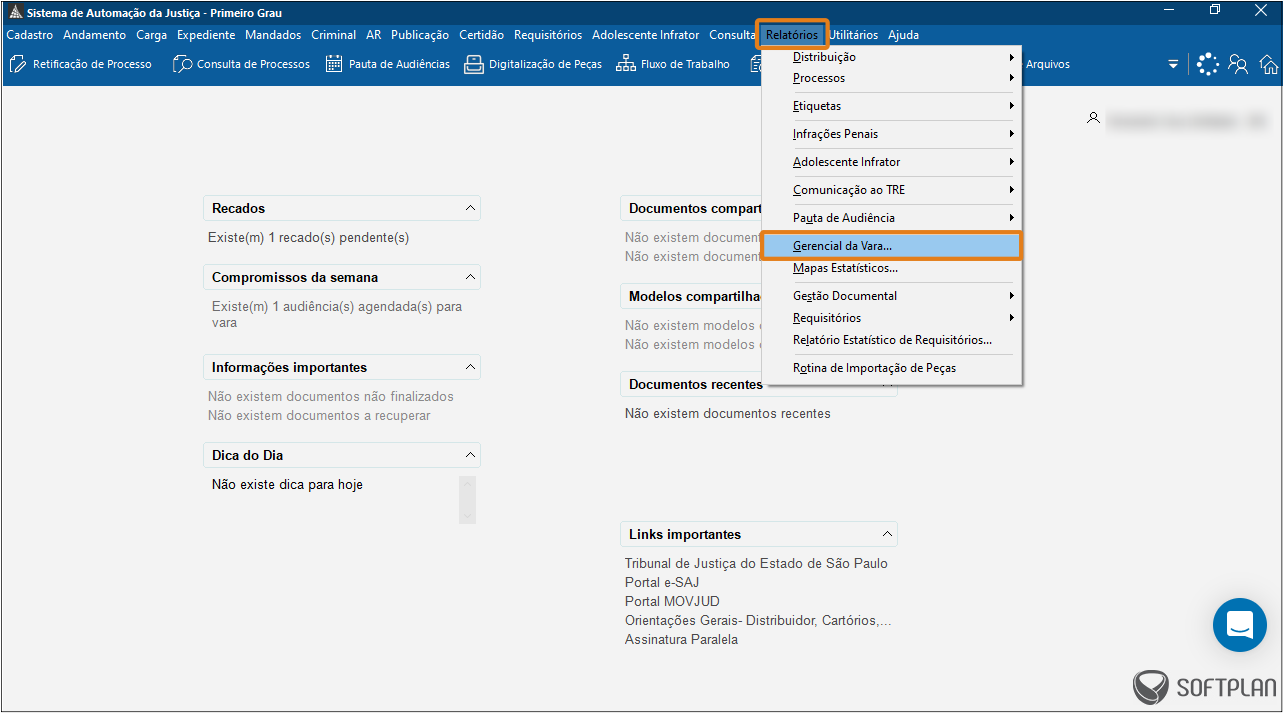Open the Carga menu
The width and height of the screenshot is (1283, 713).
(152, 35)
